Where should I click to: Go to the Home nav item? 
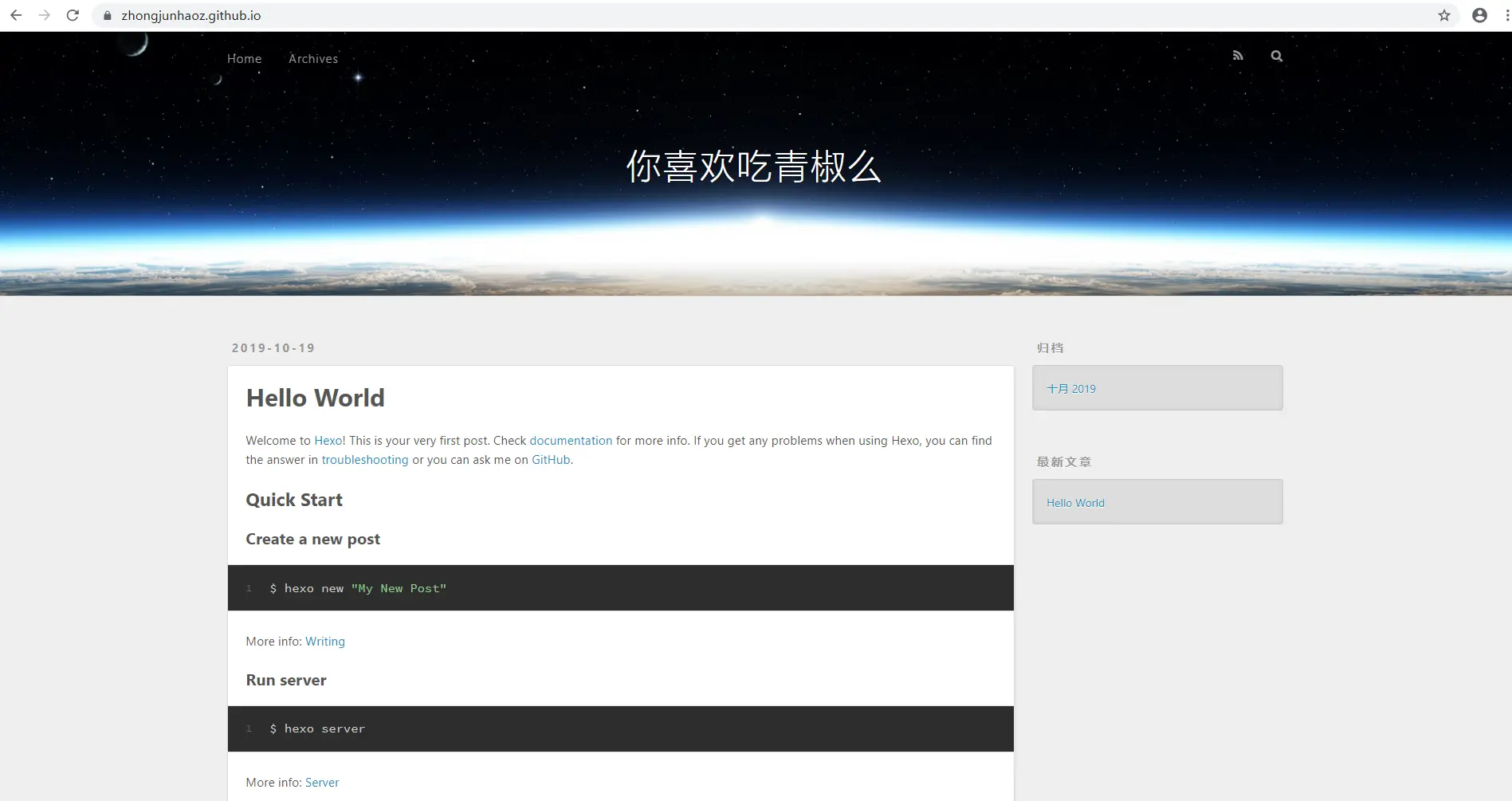coord(244,58)
